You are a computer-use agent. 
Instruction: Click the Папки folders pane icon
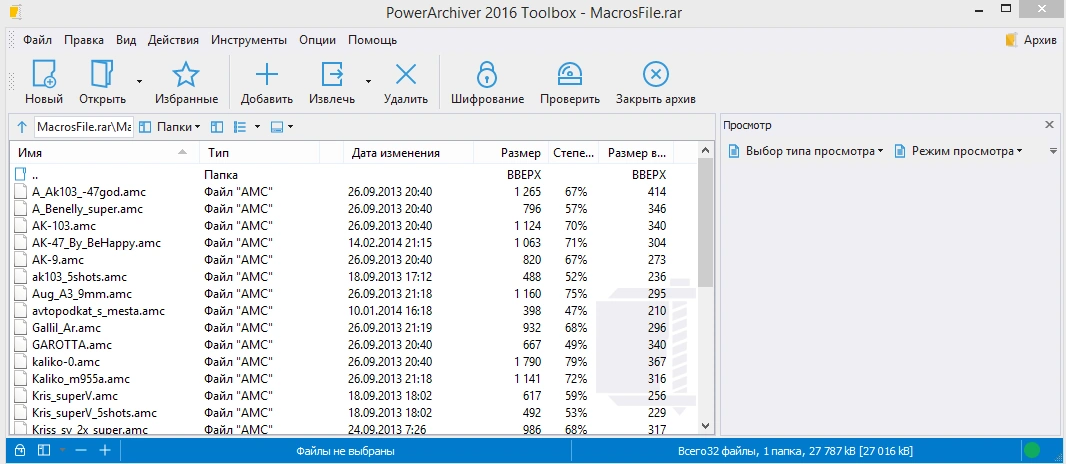pos(145,126)
